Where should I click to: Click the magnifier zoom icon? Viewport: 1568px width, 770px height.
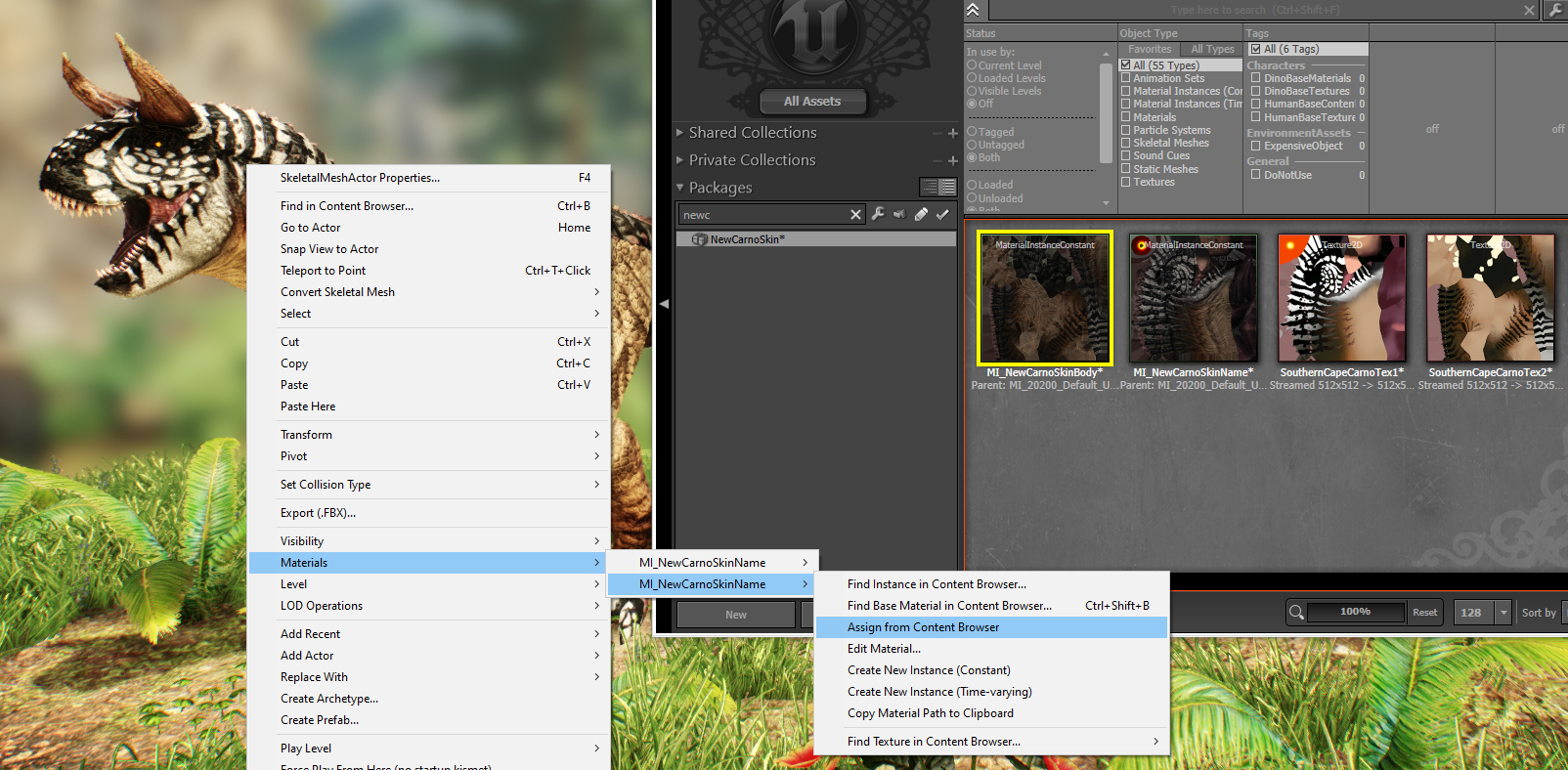point(1296,613)
